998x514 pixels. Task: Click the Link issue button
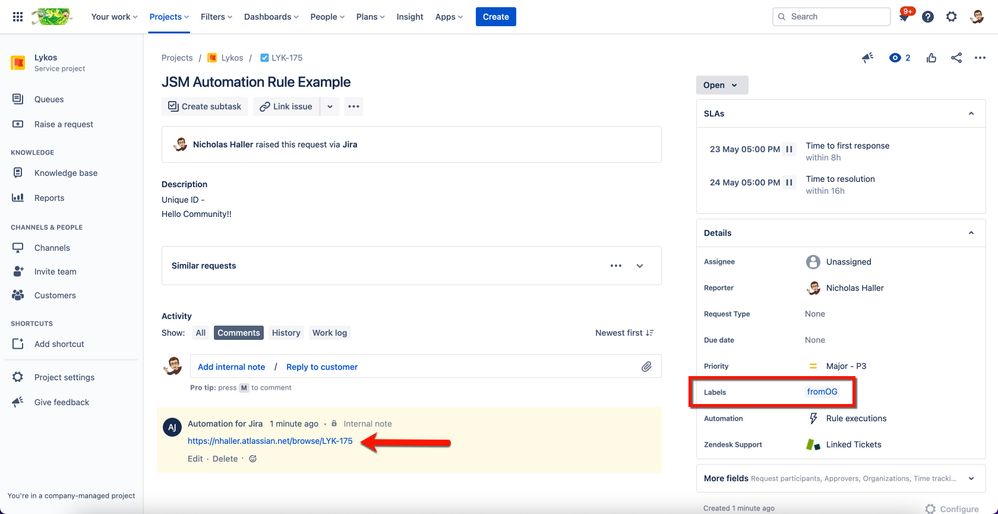pos(286,106)
